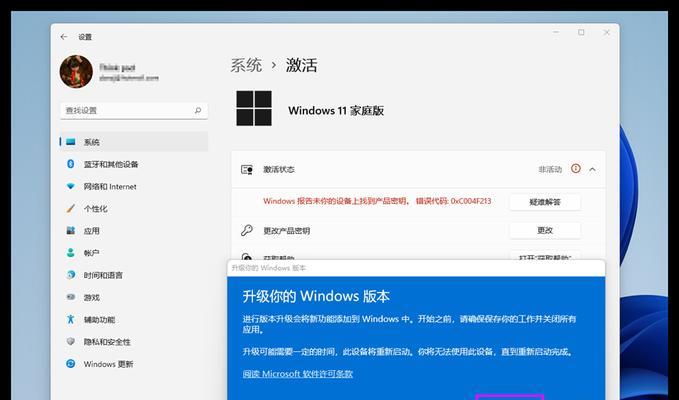The height and width of the screenshot is (400, 679).
Task: Click the time and language globe icon
Action: point(71,275)
